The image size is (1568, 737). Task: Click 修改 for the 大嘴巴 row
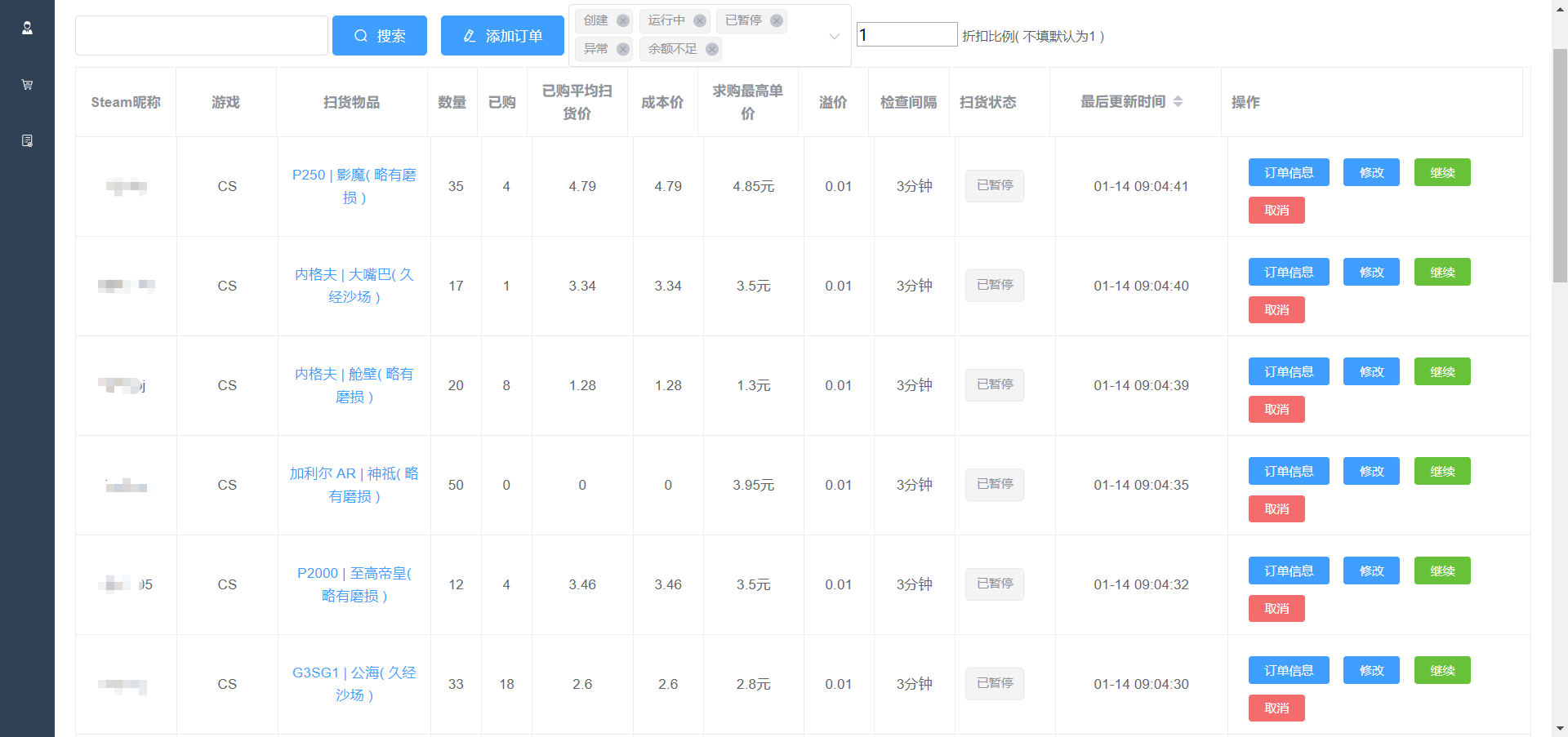[1372, 272]
